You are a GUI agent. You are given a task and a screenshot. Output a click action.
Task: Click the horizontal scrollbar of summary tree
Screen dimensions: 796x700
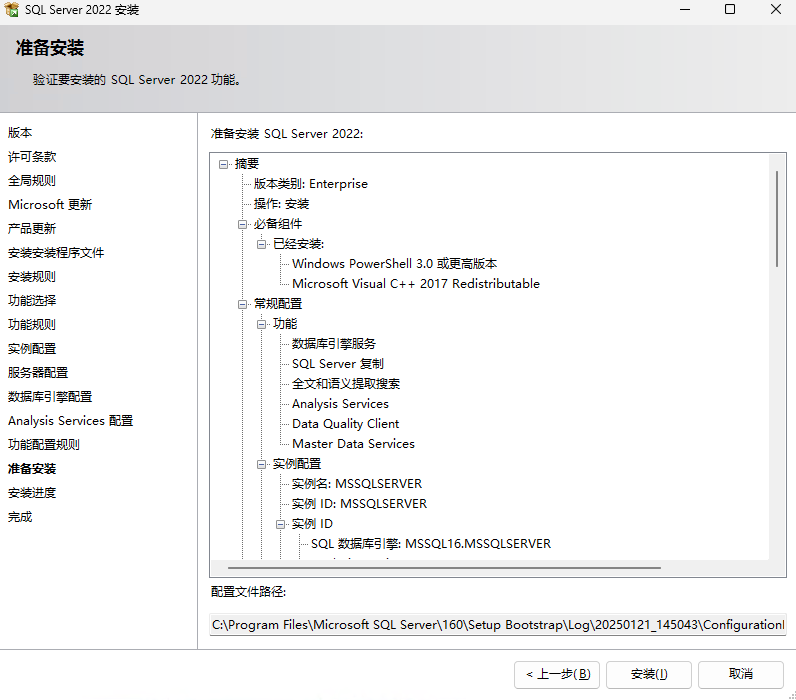click(x=444, y=568)
